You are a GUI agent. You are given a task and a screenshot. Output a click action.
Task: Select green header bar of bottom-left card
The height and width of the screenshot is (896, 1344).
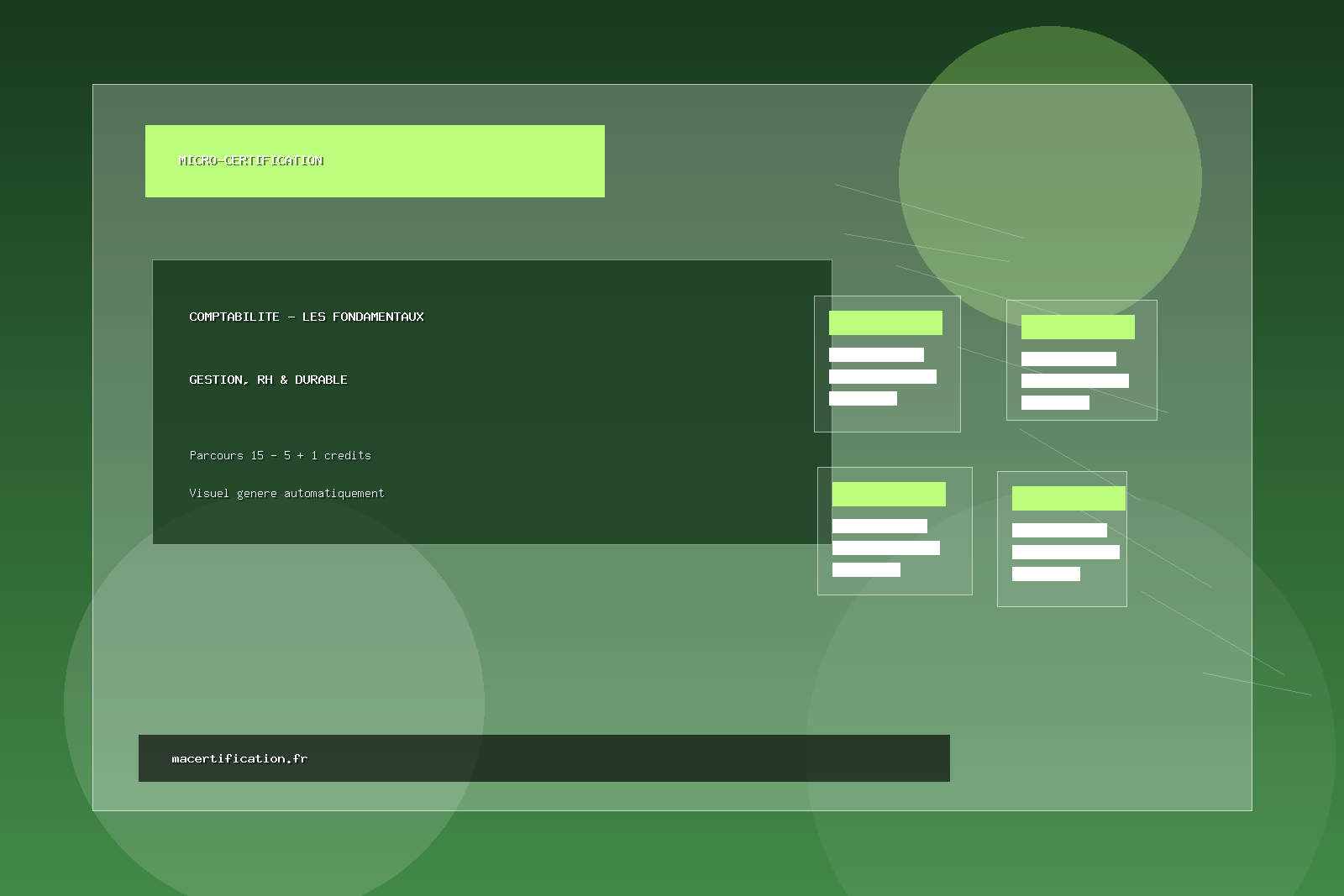click(x=889, y=494)
